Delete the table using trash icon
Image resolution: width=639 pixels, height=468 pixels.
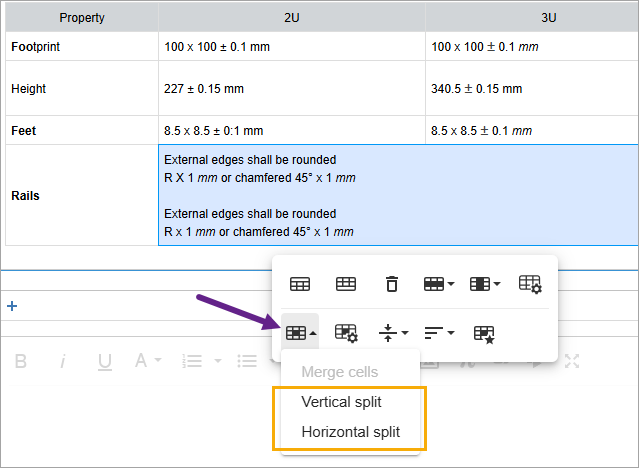(392, 284)
